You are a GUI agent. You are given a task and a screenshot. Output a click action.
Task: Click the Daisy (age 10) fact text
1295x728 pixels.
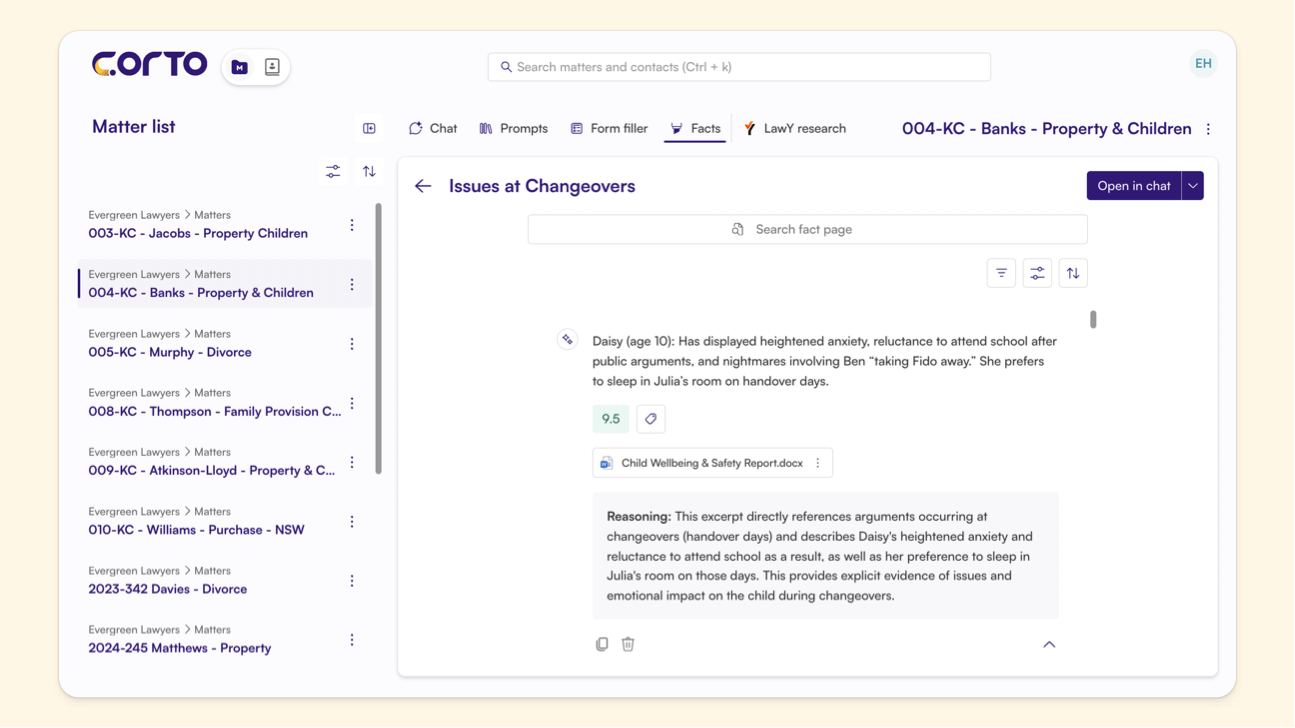[824, 361]
